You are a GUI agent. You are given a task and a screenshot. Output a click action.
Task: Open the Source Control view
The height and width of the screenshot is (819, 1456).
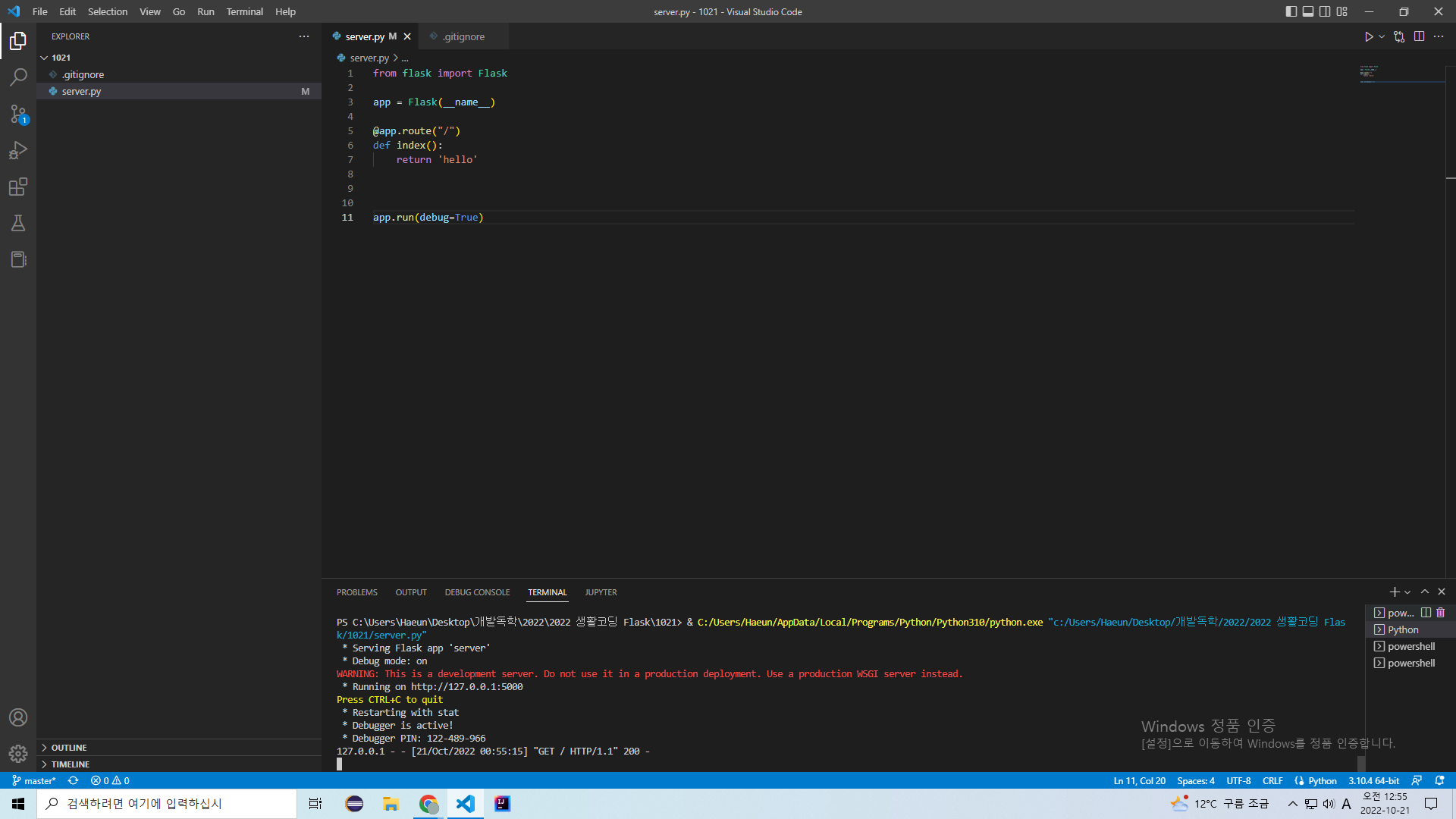pos(18,114)
